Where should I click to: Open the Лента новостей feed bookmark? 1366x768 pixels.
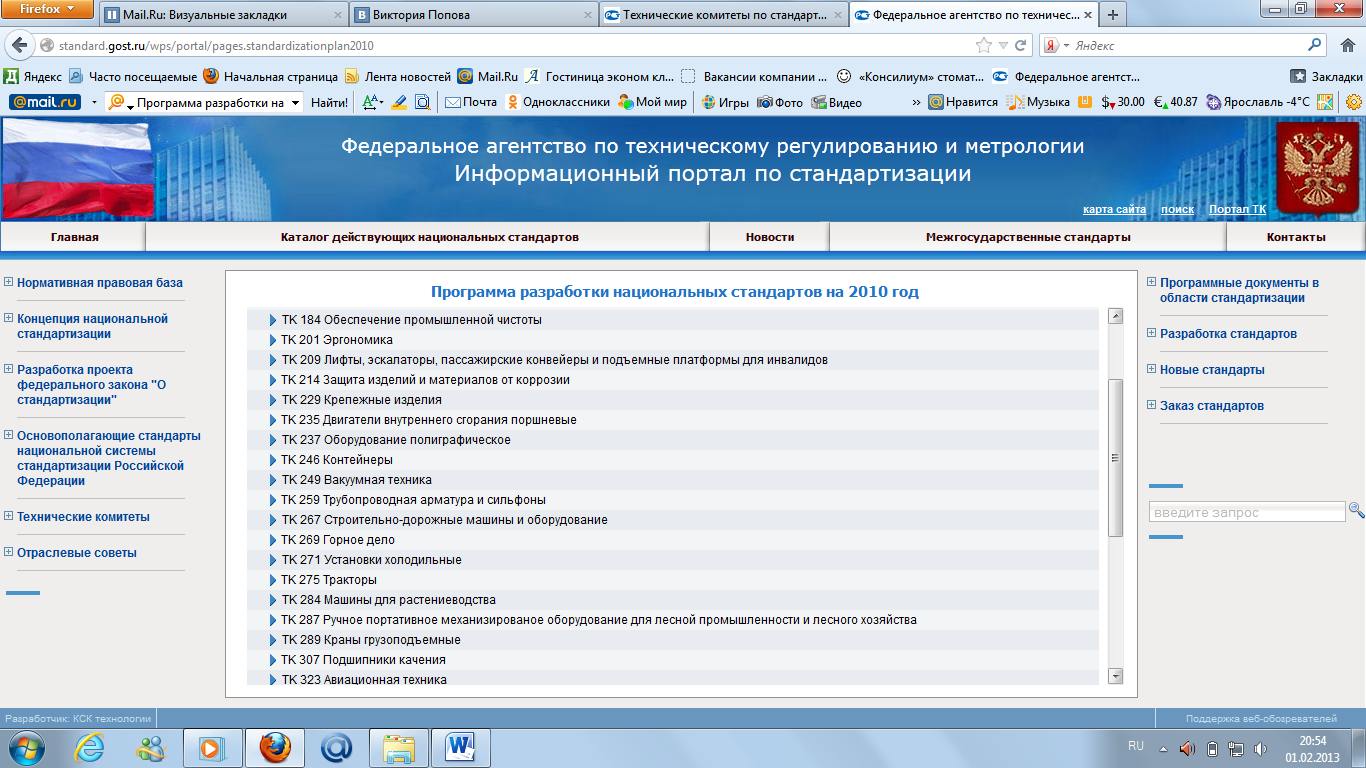[x=398, y=76]
